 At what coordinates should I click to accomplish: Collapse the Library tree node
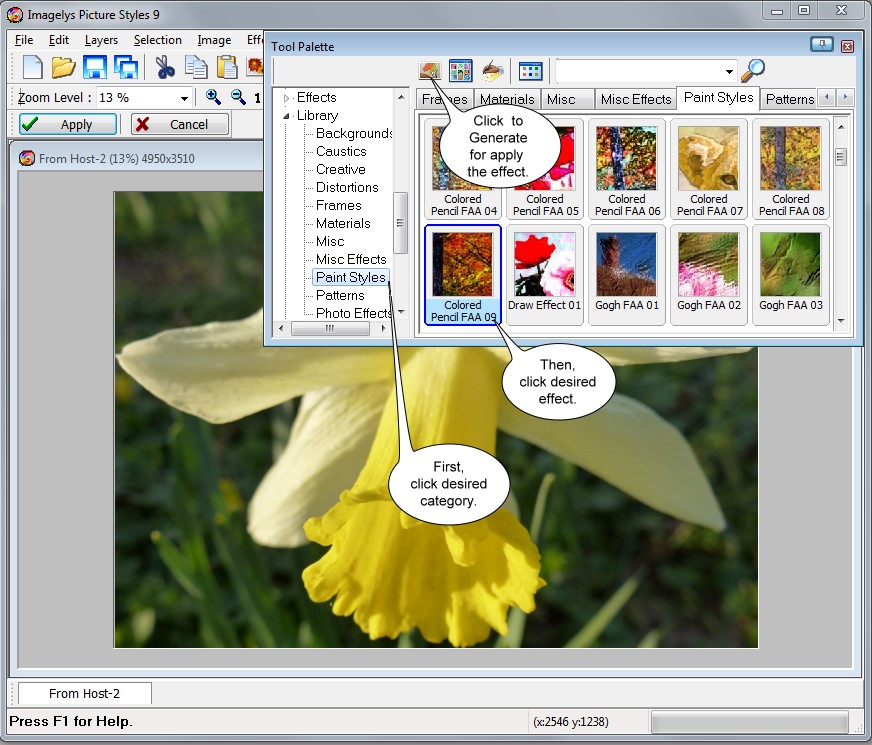(286, 116)
